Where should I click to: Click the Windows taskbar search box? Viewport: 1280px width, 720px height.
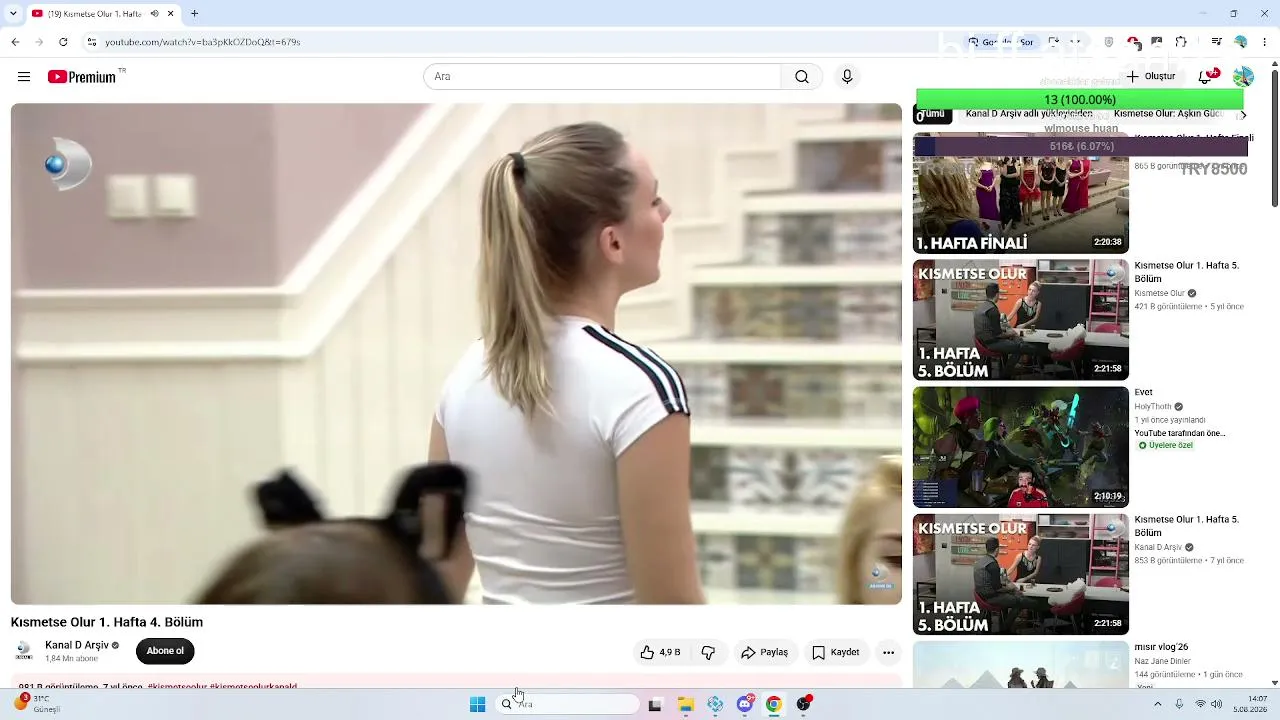click(568, 704)
